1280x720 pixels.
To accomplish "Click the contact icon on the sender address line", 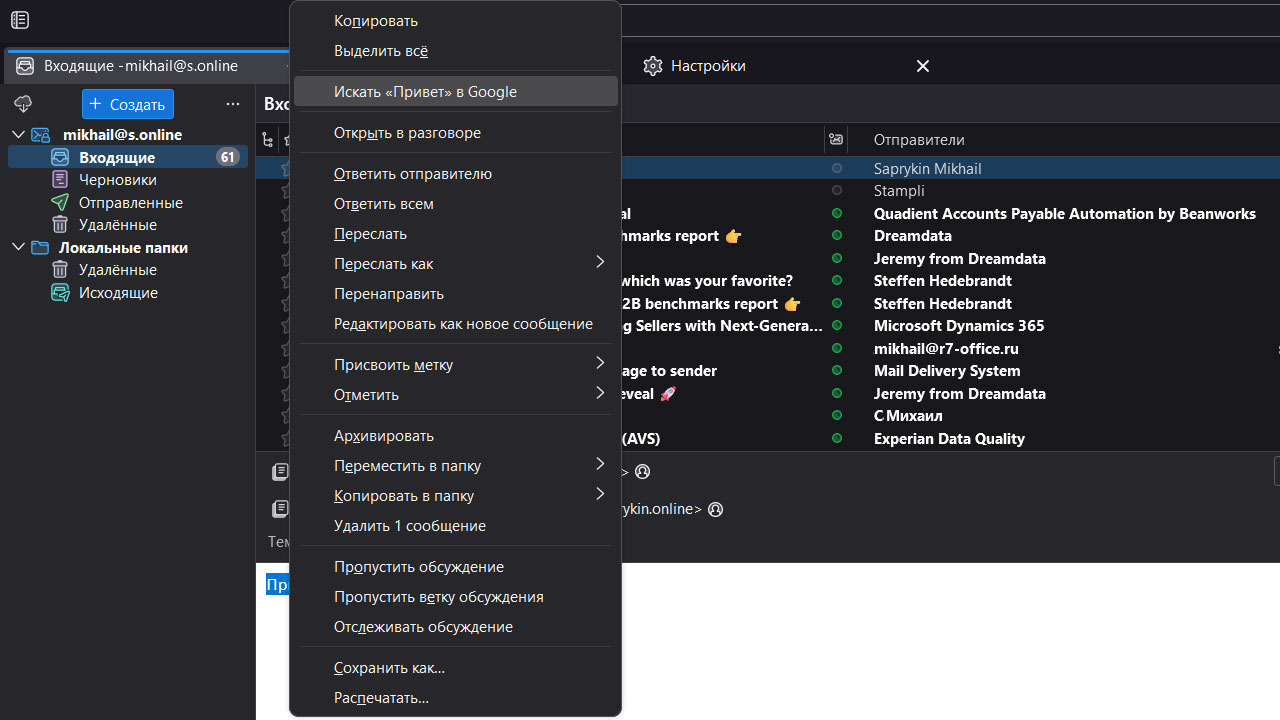I will point(643,471).
